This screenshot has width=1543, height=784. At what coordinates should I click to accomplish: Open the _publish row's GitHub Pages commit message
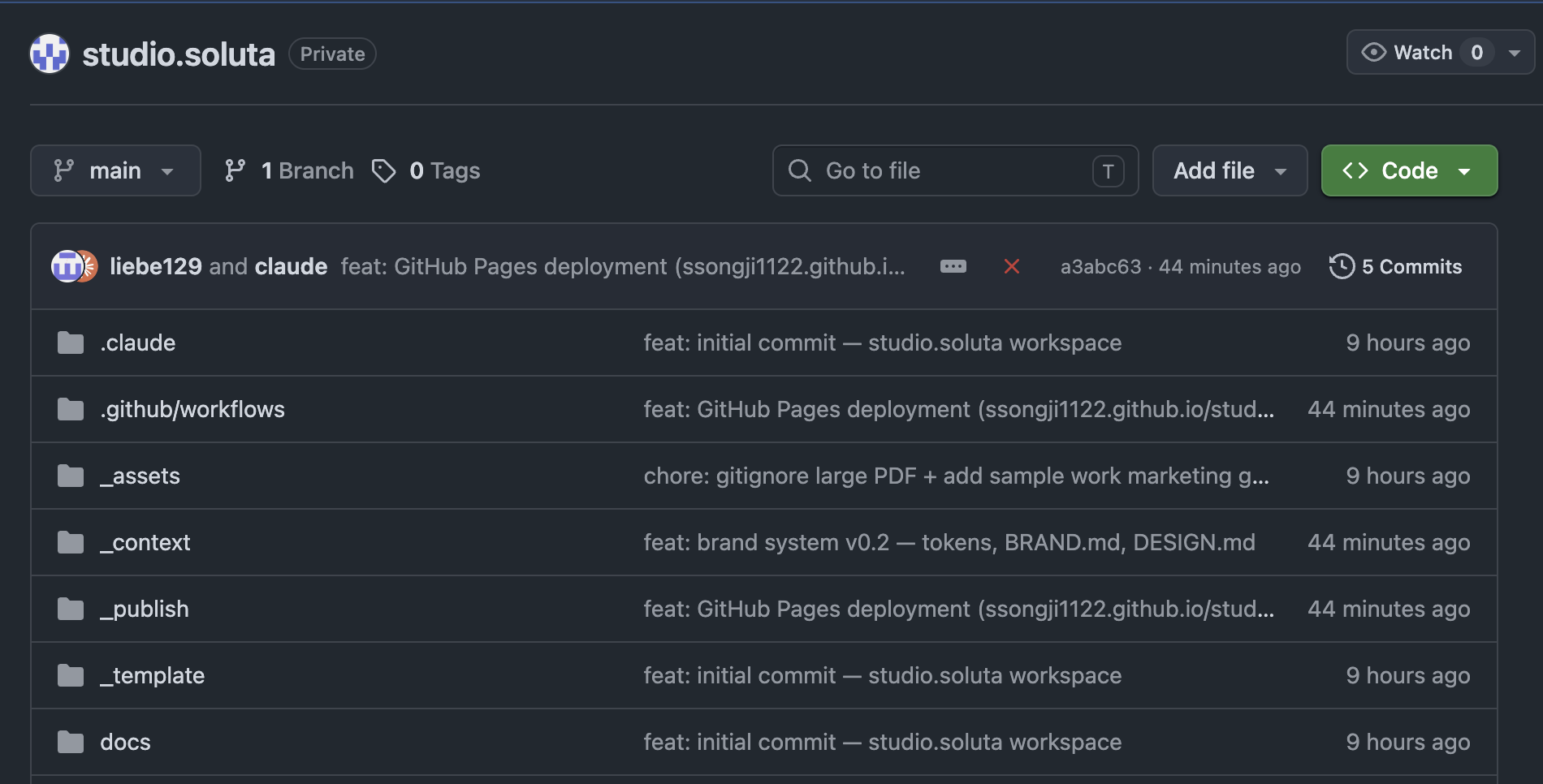coord(959,609)
